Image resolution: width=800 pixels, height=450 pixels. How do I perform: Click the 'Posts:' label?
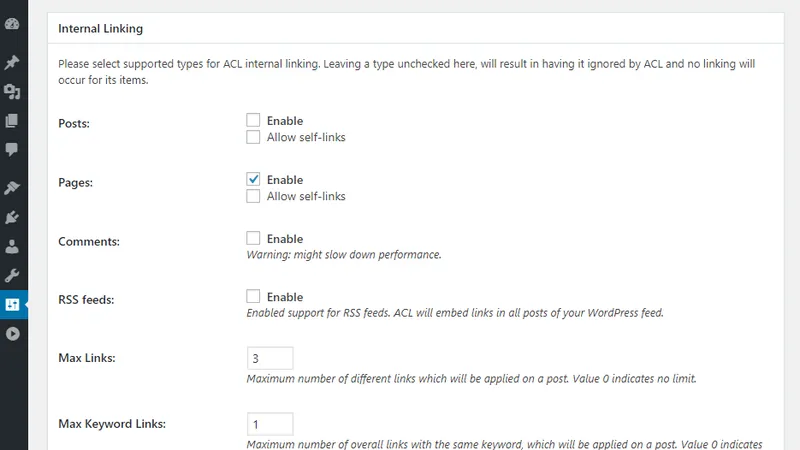[x=74, y=123]
